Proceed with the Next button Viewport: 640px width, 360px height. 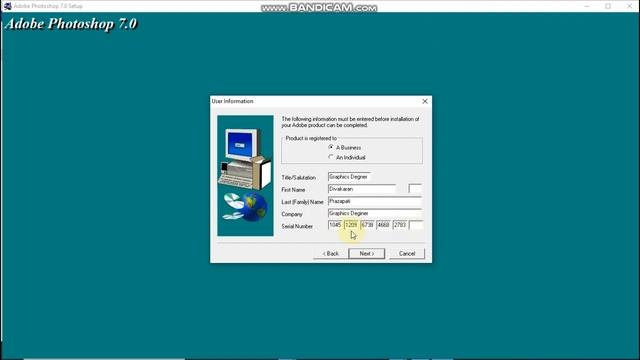(367, 253)
